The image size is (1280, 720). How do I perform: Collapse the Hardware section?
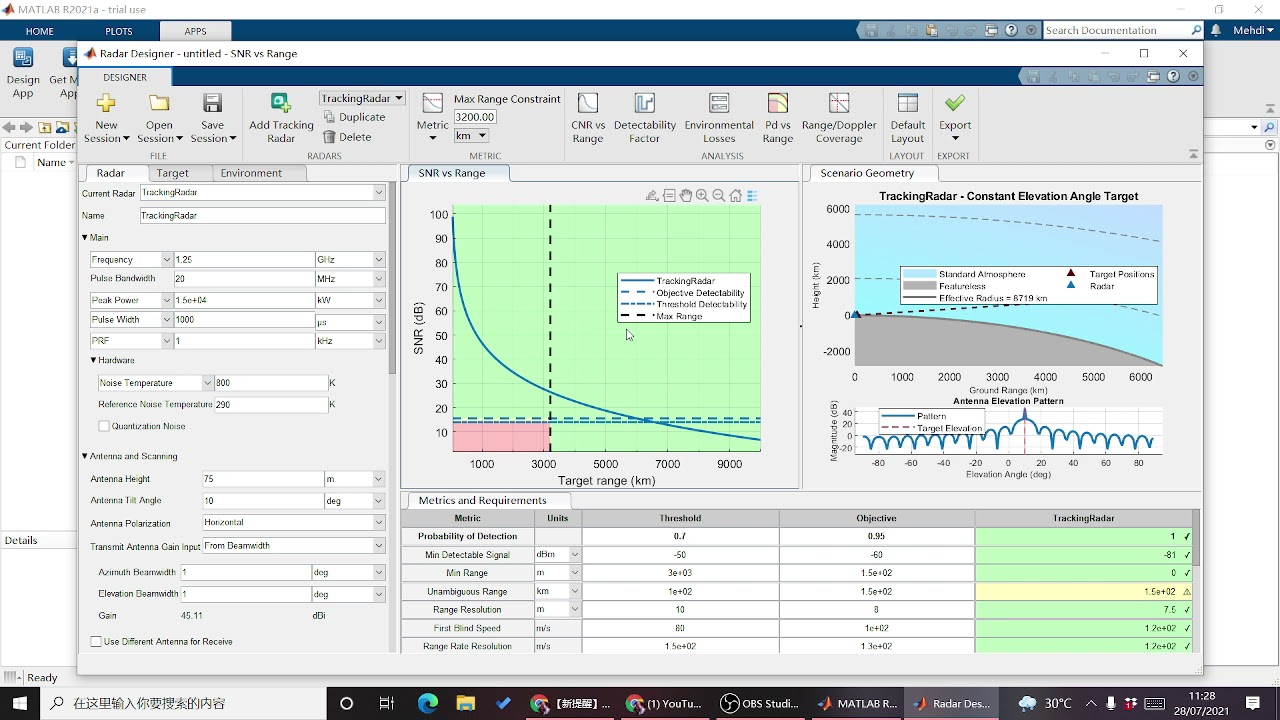tap(94, 360)
